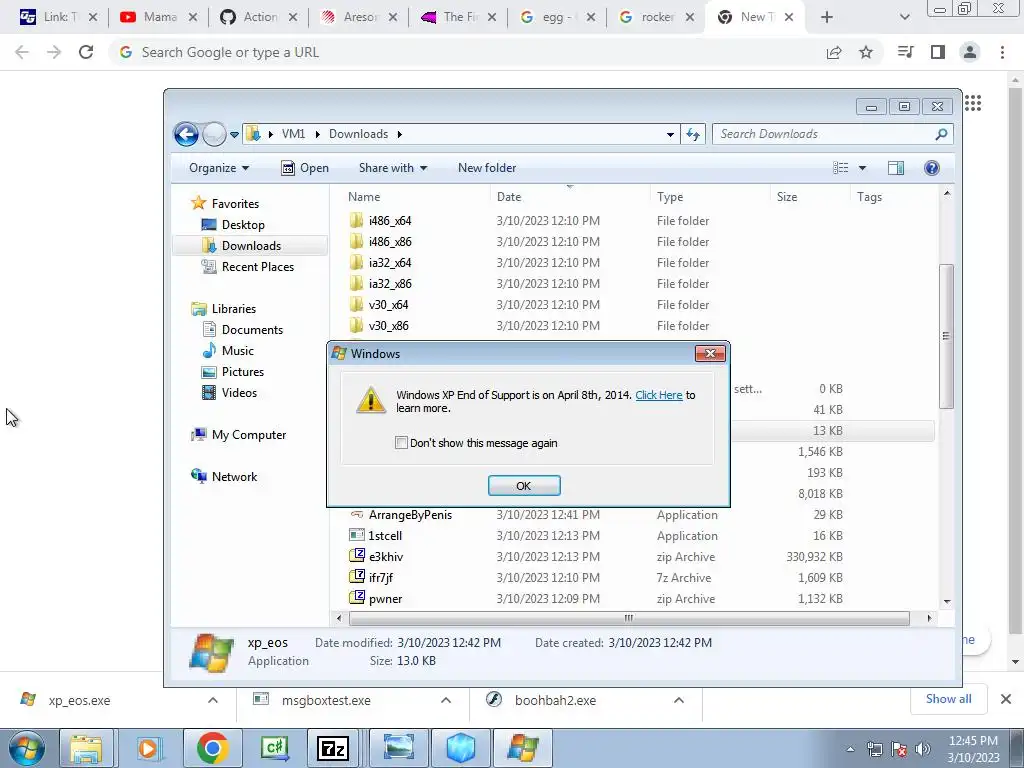Viewport: 1024px width, 768px height.
Task: Sort by the Size column header
Action: (x=787, y=197)
